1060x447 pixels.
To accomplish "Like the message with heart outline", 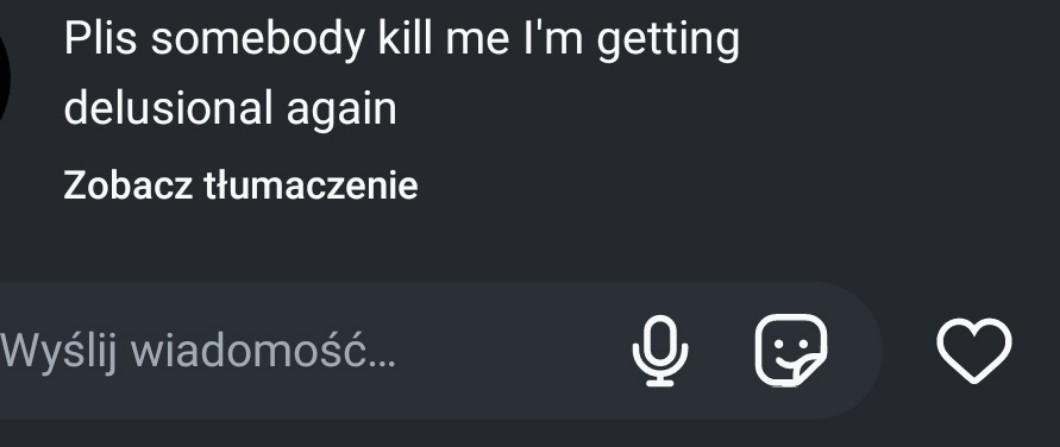I will (974, 350).
